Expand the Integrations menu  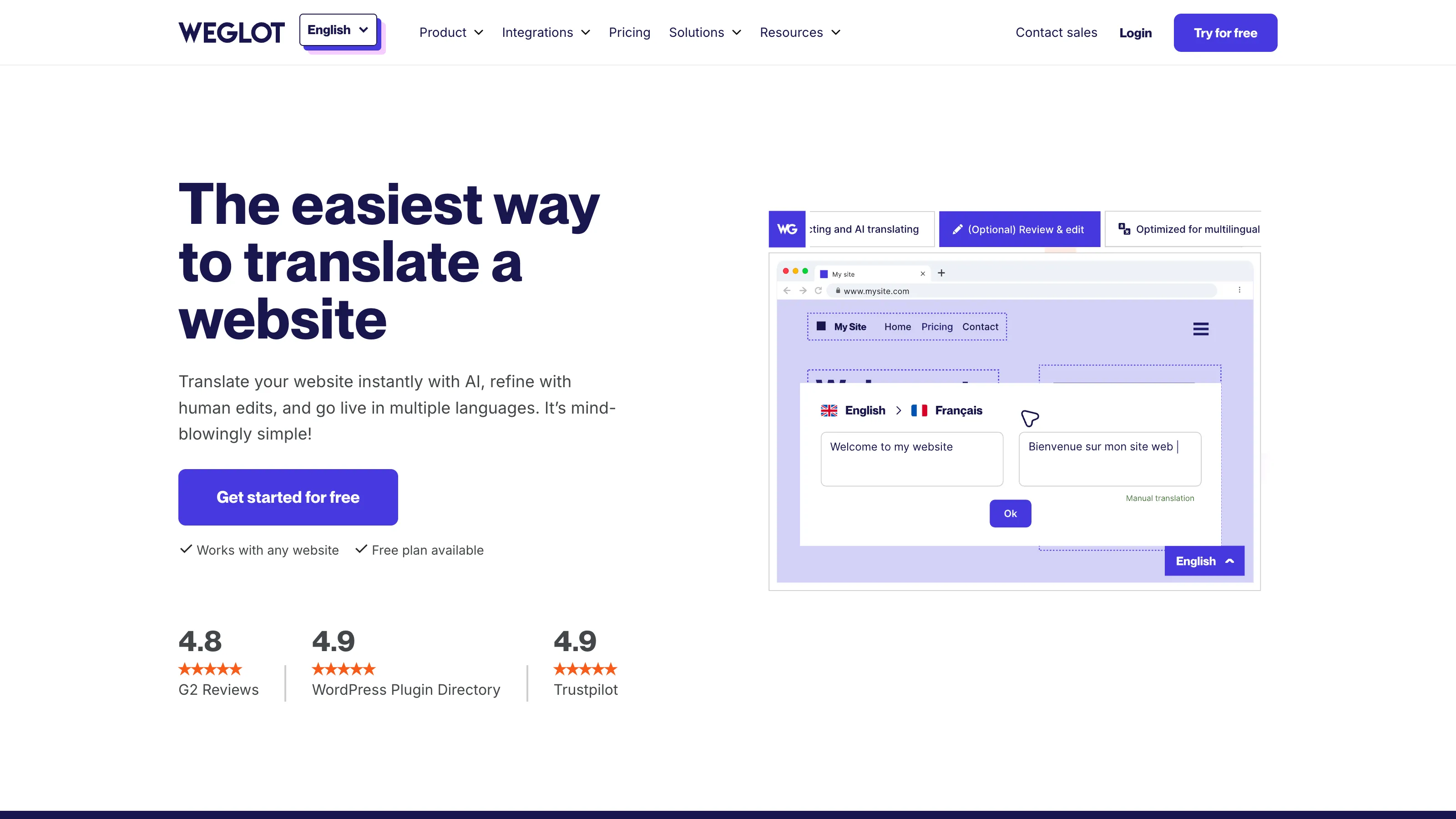[x=546, y=33]
